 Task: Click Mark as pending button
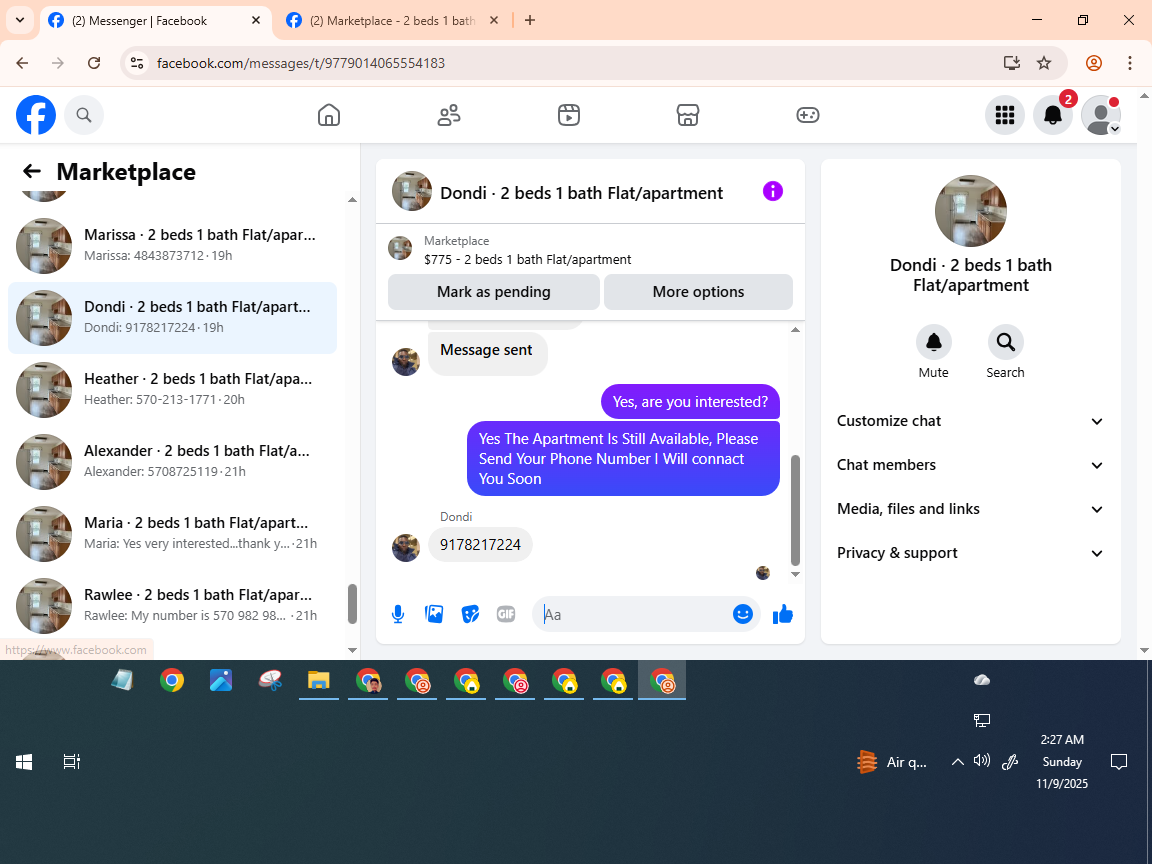[494, 292]
